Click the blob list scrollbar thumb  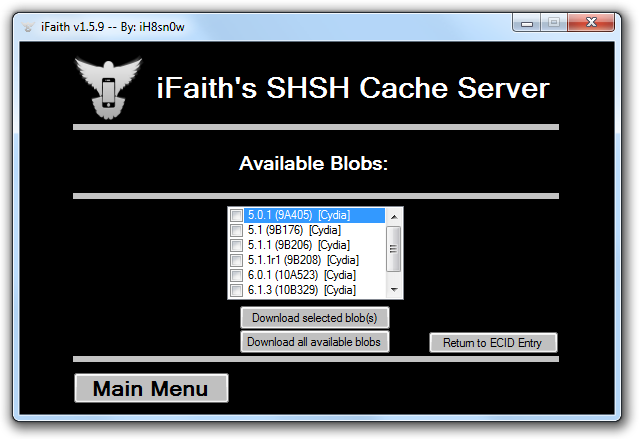[394, 246]
